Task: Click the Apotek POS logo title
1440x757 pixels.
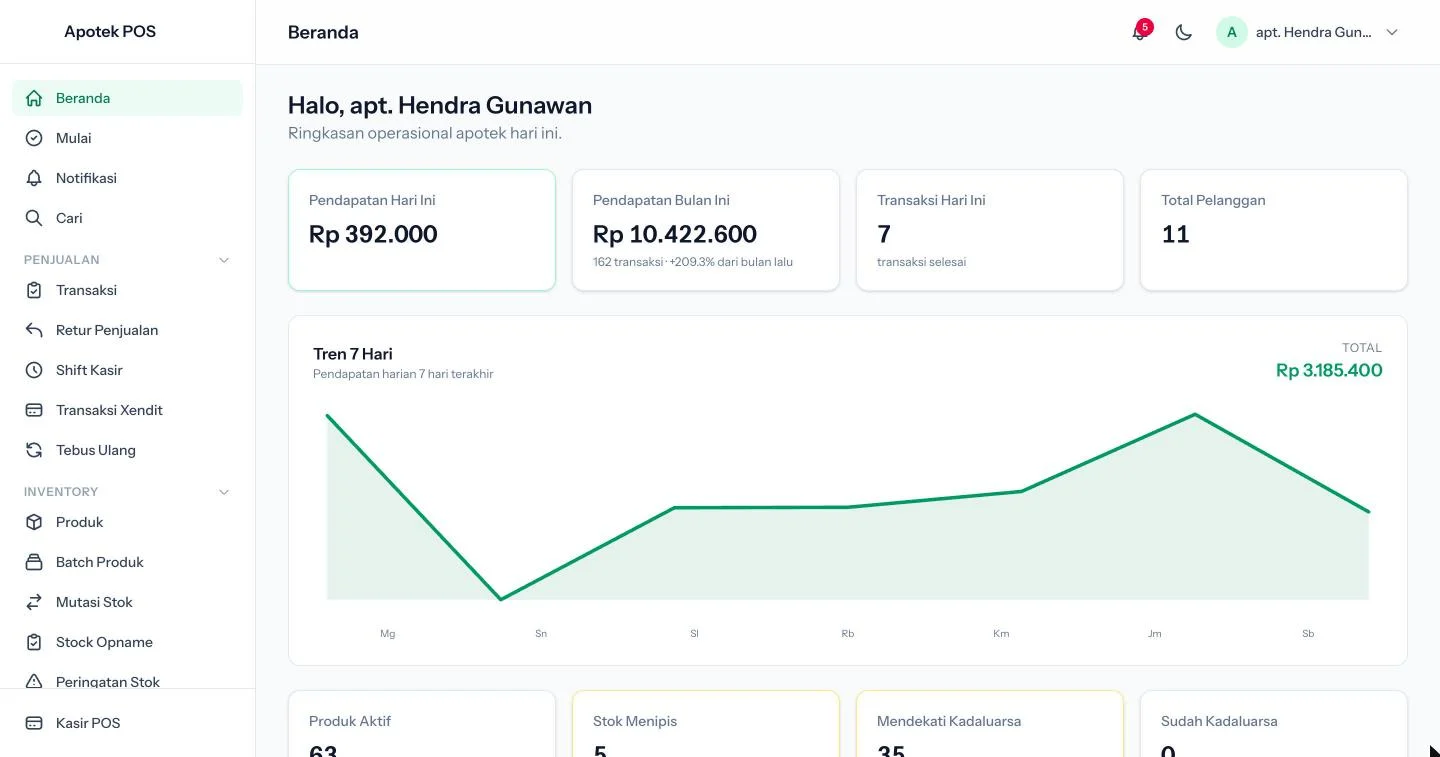Action: [110, 31]
